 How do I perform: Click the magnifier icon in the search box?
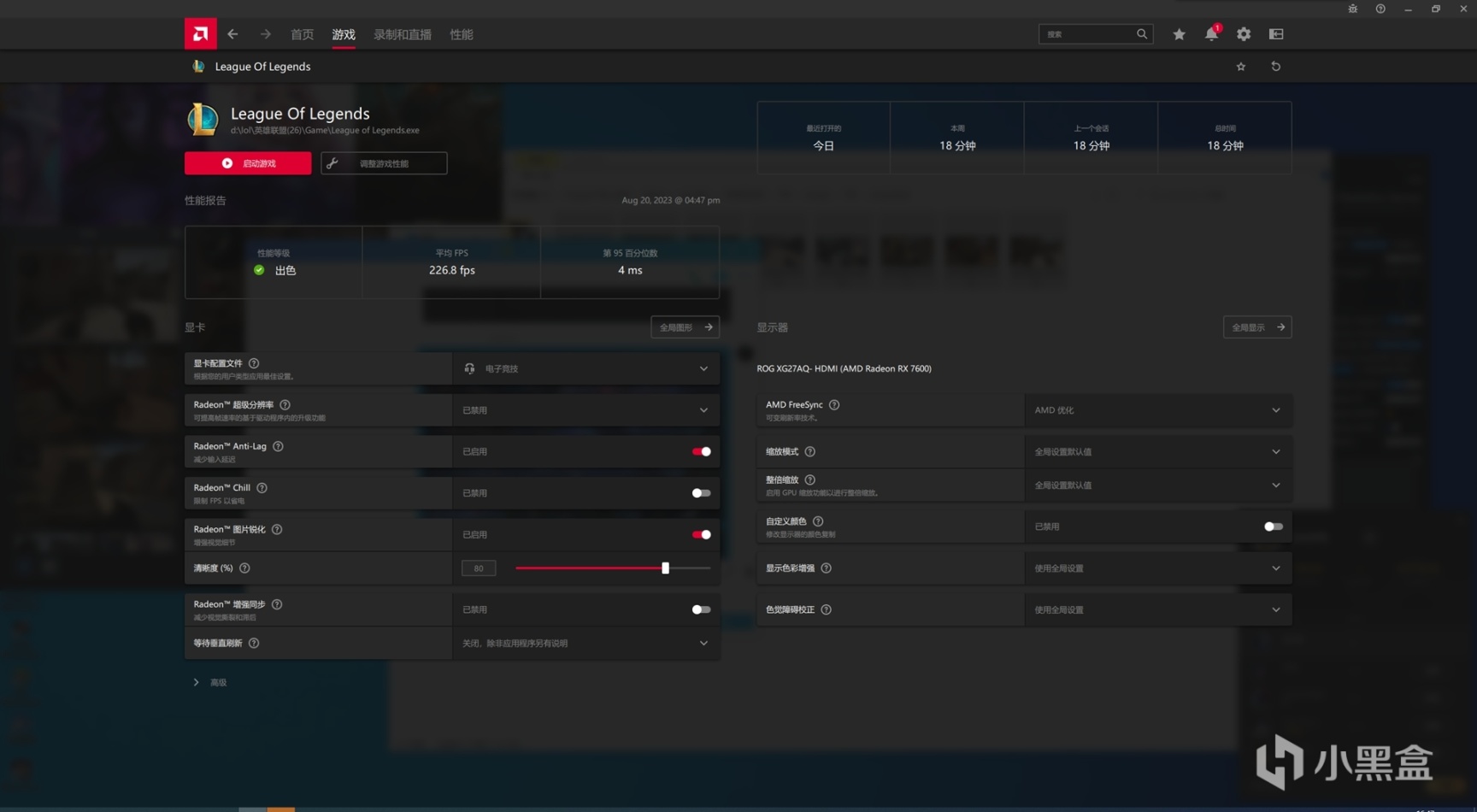1142,34
